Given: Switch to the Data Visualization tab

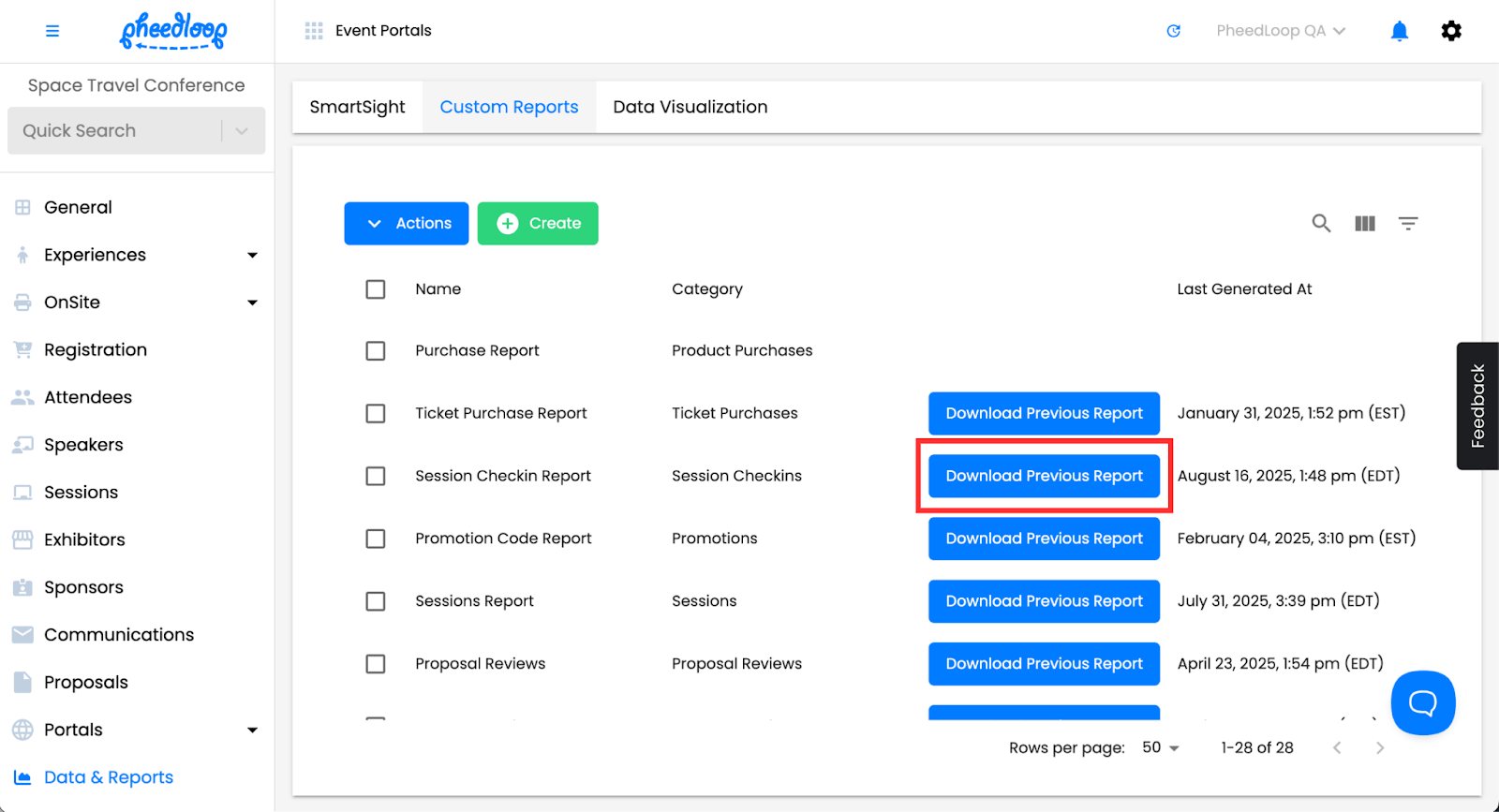Looking at the screenshot, I should 690,107.
